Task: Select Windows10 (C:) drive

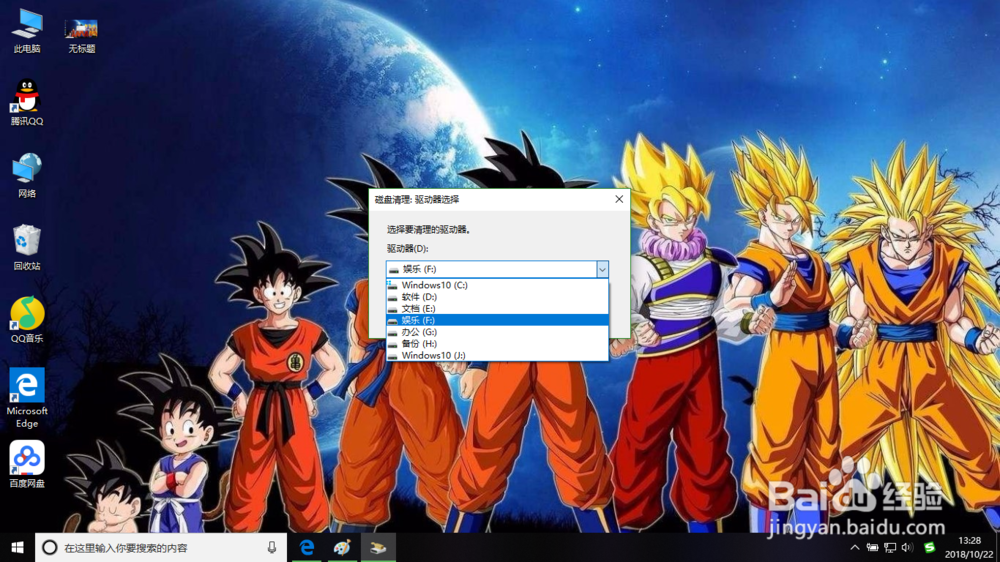Action: [497, 285]
